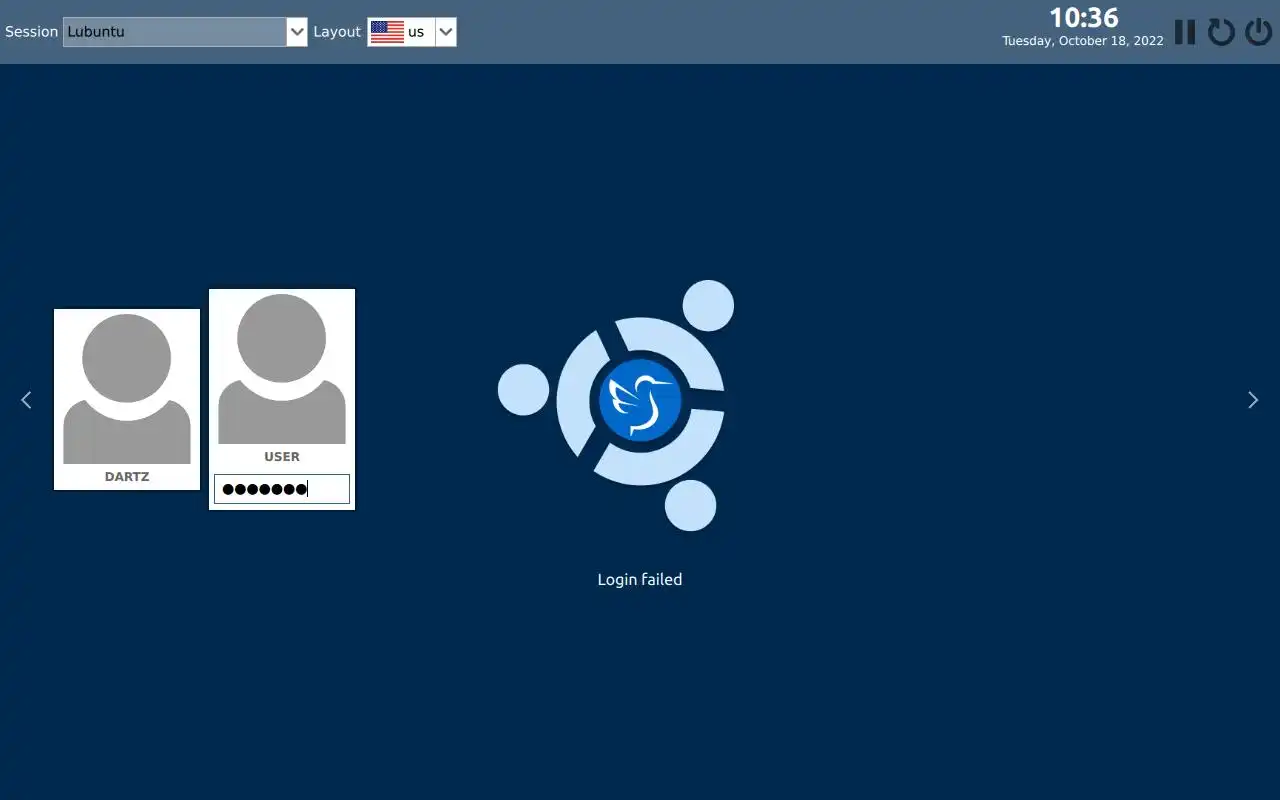Select the US flag layout icon

click(387, 32)
